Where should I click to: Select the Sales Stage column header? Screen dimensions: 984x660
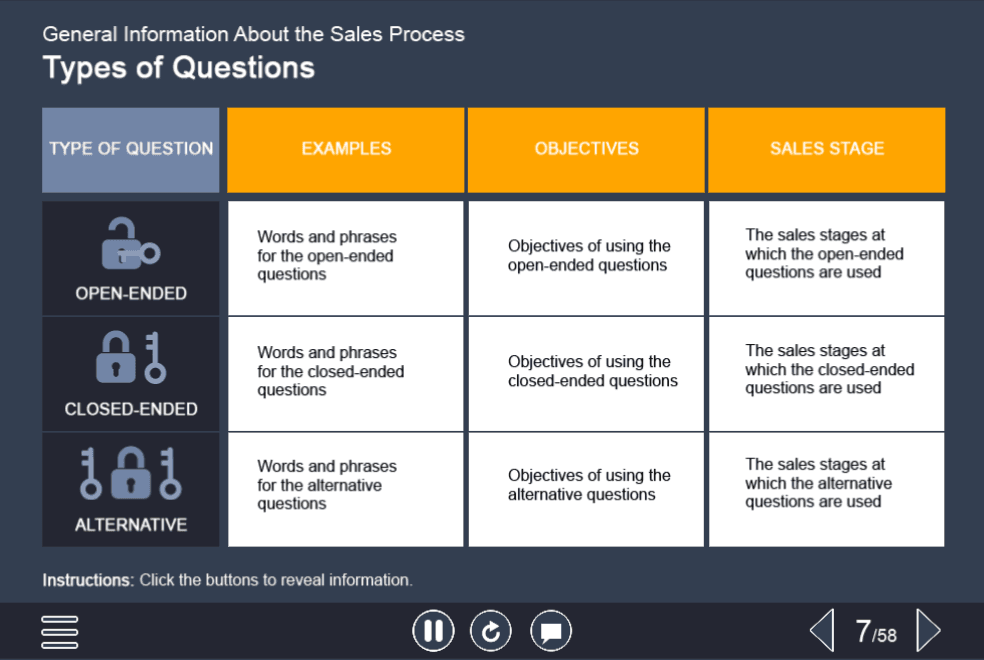pyautogui.click(x=827, y=149)
